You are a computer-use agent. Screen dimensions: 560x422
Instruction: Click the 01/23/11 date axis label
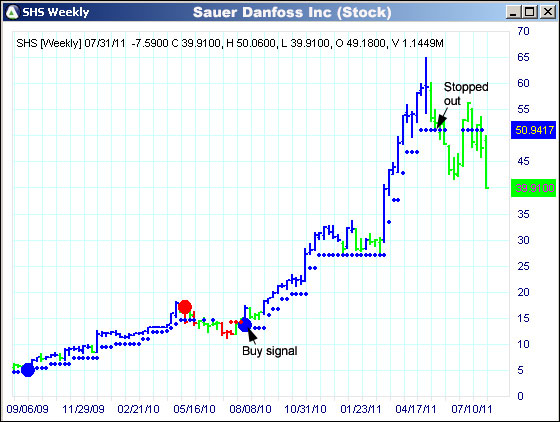tap(361, 409)
